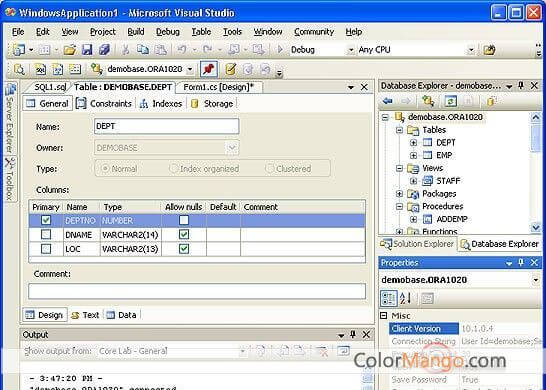Click Database Explorer tree scrollbar down arrow
The height and width of the screenshot is (390, 546).
(536, 228)
